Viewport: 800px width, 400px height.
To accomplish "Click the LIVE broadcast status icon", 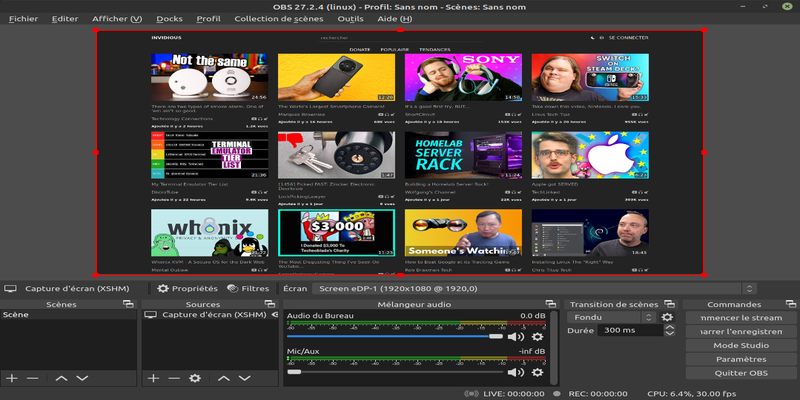I will pos(472,393).
